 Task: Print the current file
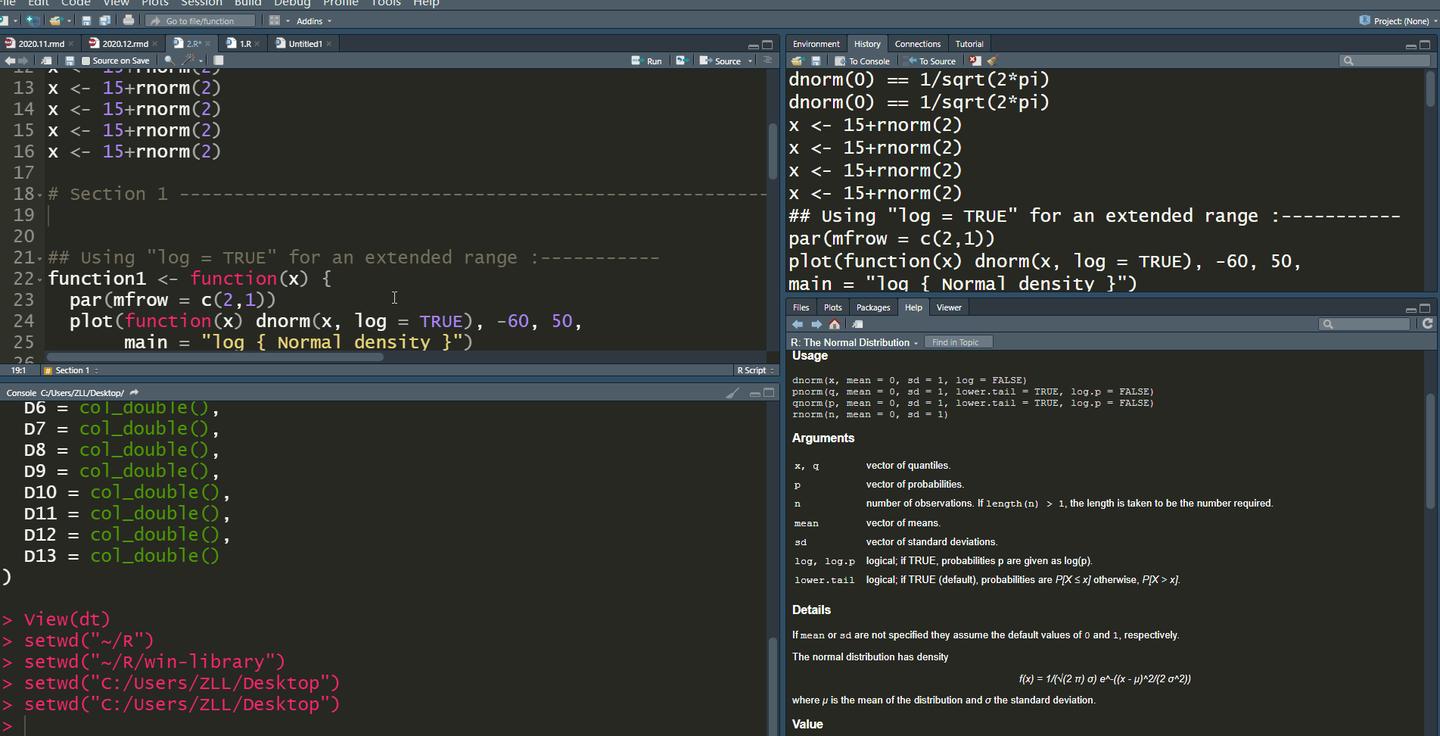[128, 20]
